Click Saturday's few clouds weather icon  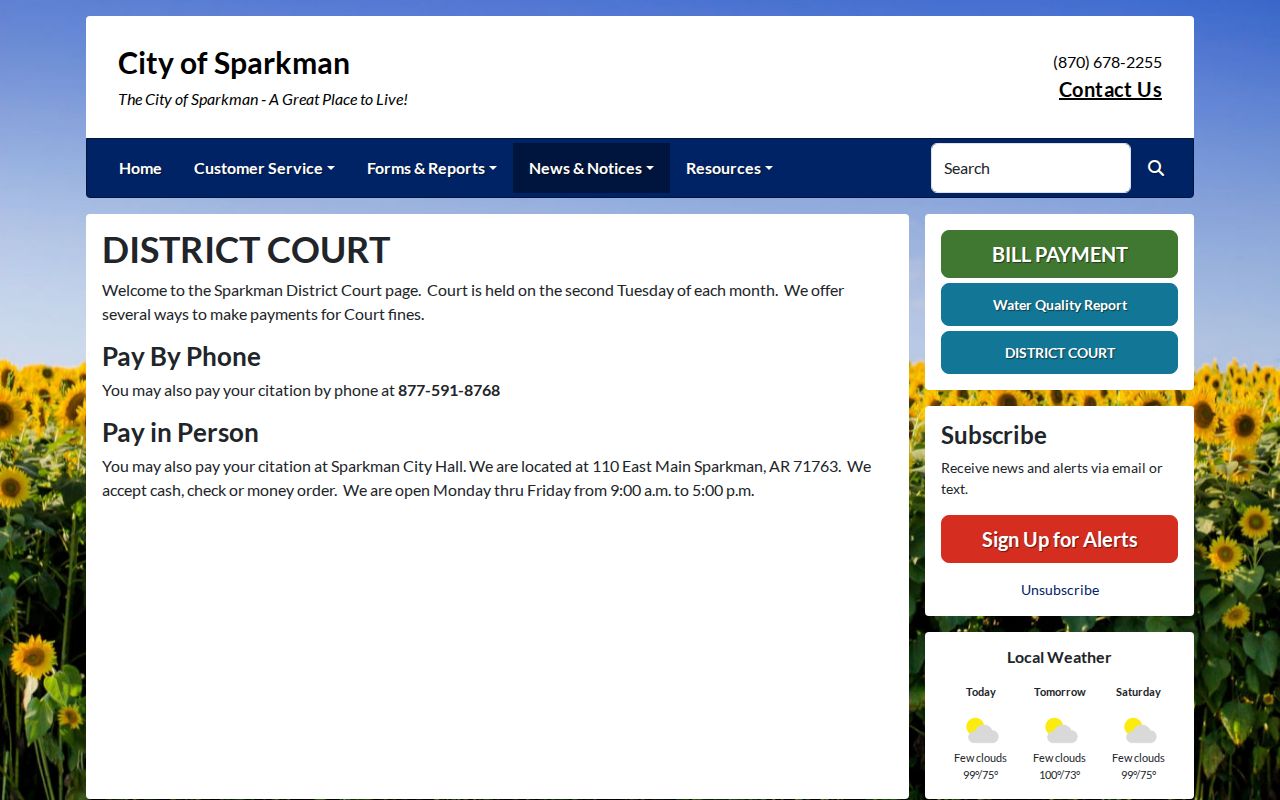click(1139, 730)
